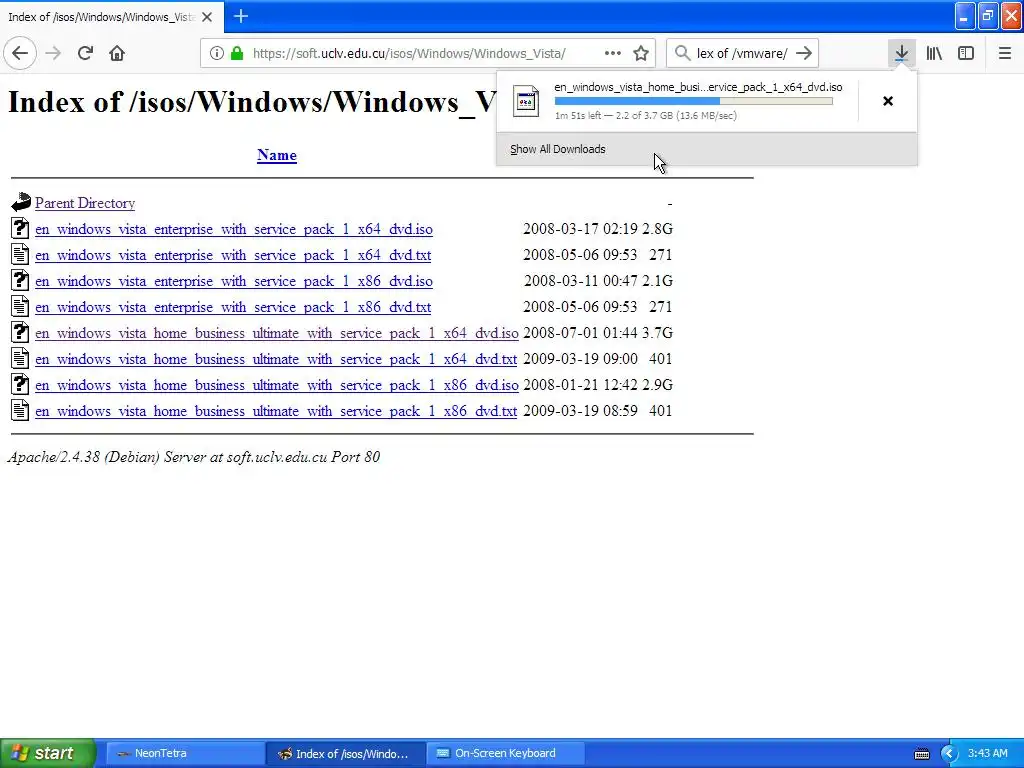Switch to Index of /isos taskbar button
1024x768 pixels.
tap(346, 753)
